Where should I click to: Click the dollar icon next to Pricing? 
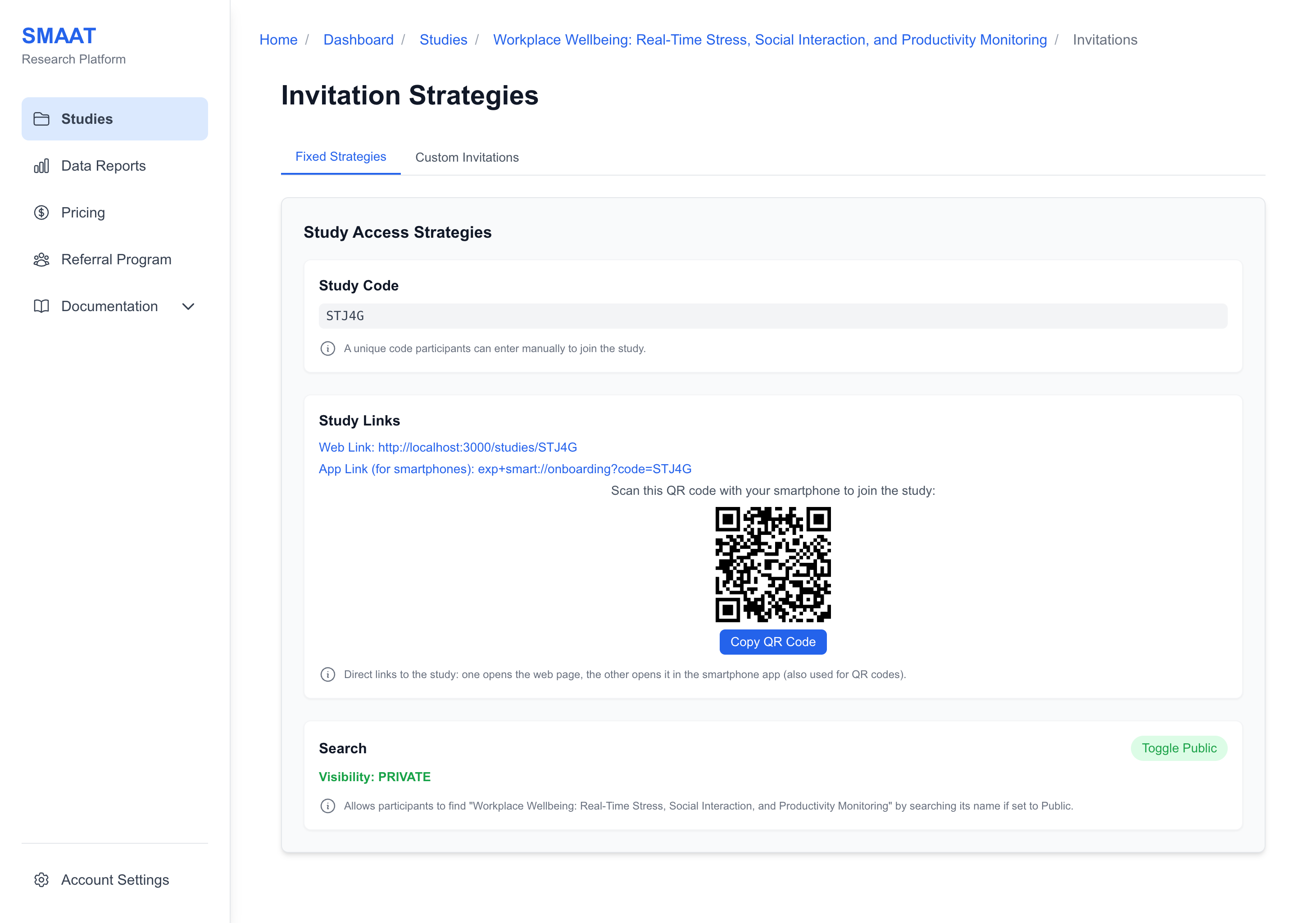pos(42,213)
